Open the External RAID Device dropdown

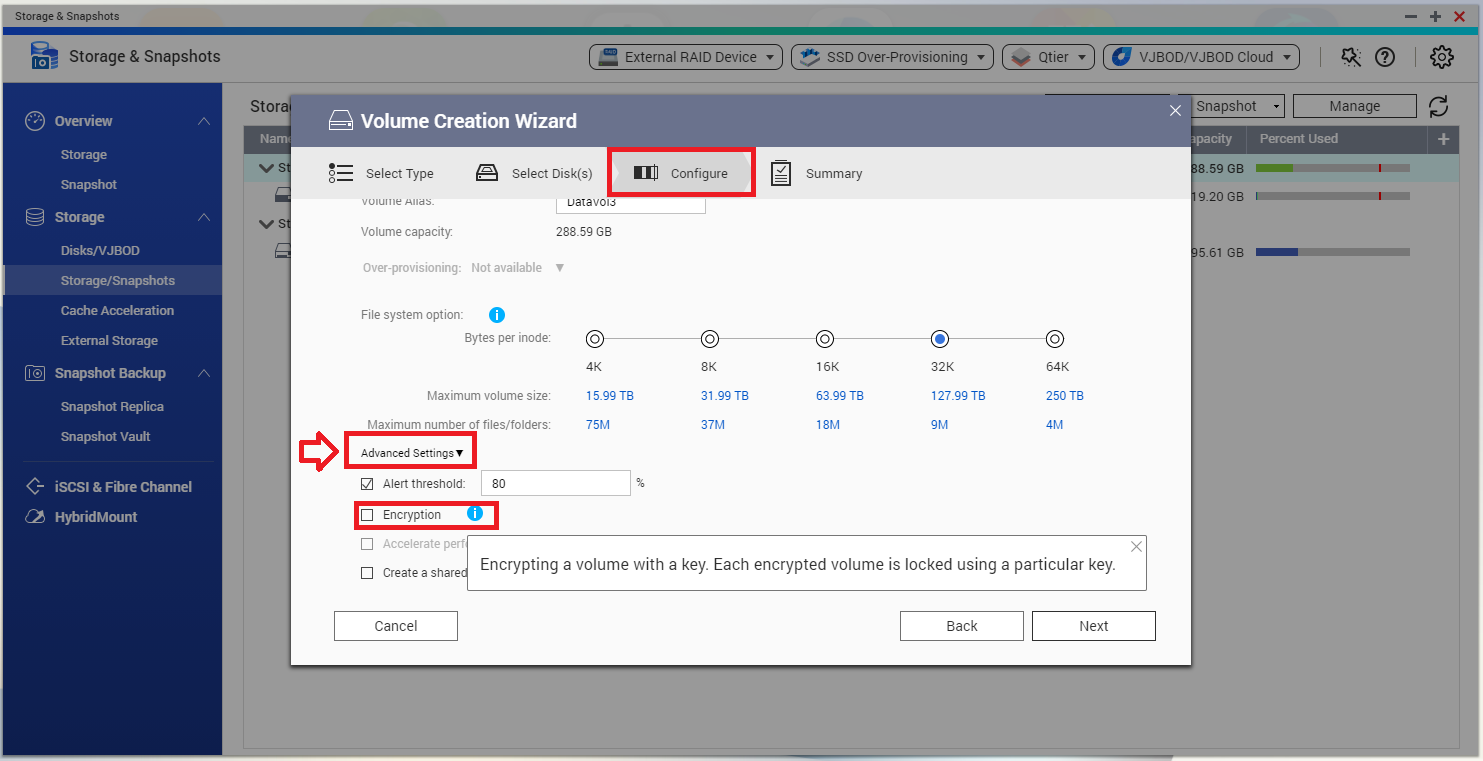click(x=685, y=57)
